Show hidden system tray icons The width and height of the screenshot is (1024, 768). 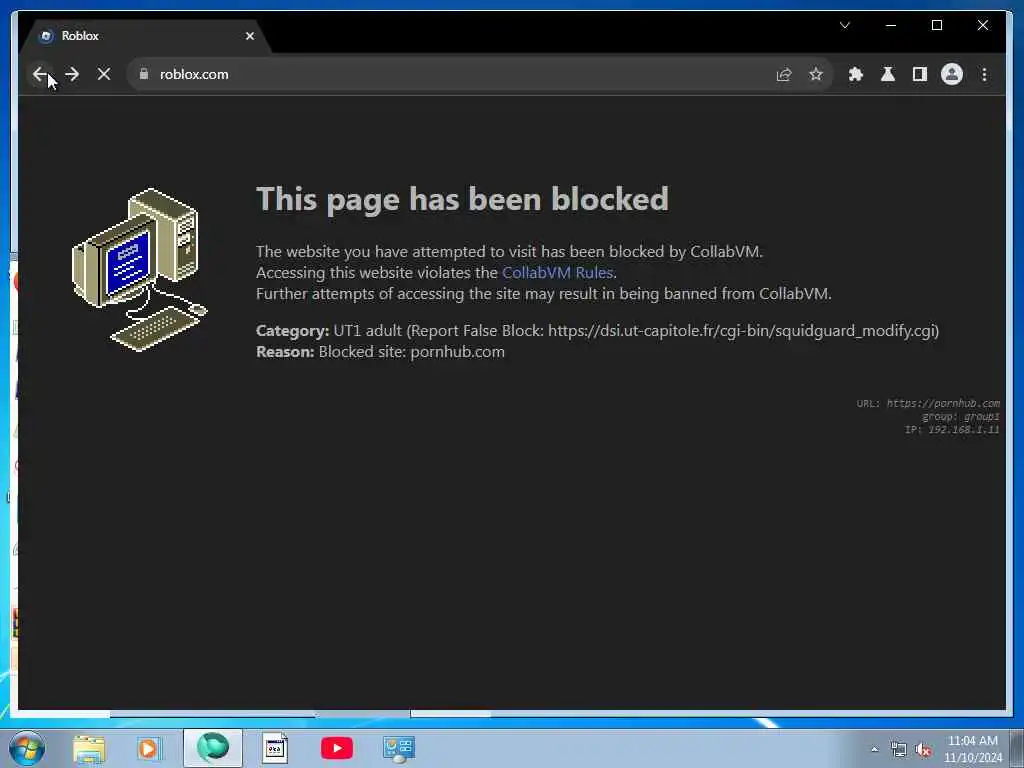point(874,750)
